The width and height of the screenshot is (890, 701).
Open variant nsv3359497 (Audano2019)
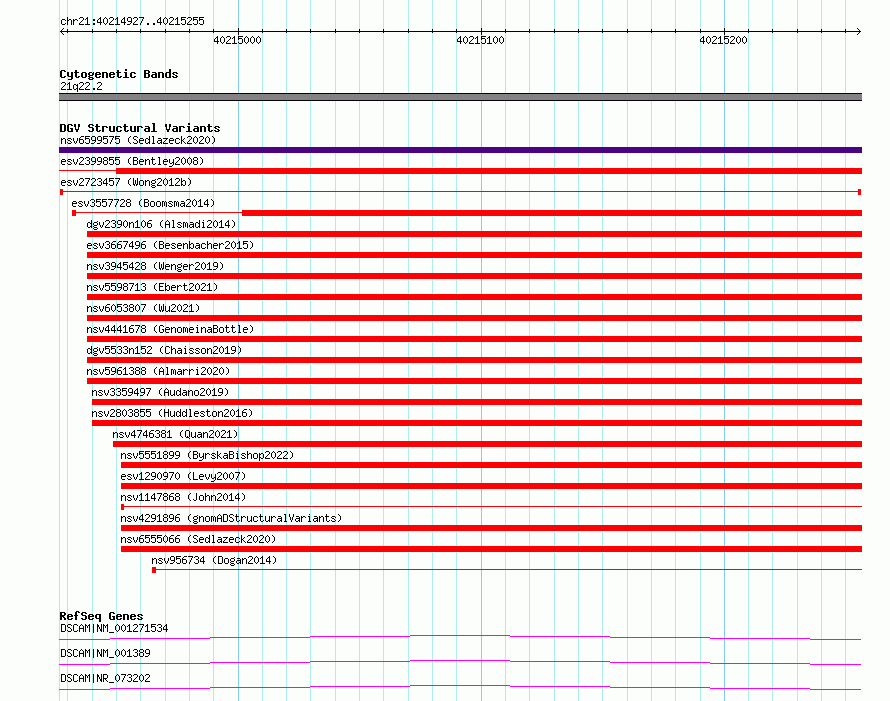[x=160, y=392]
